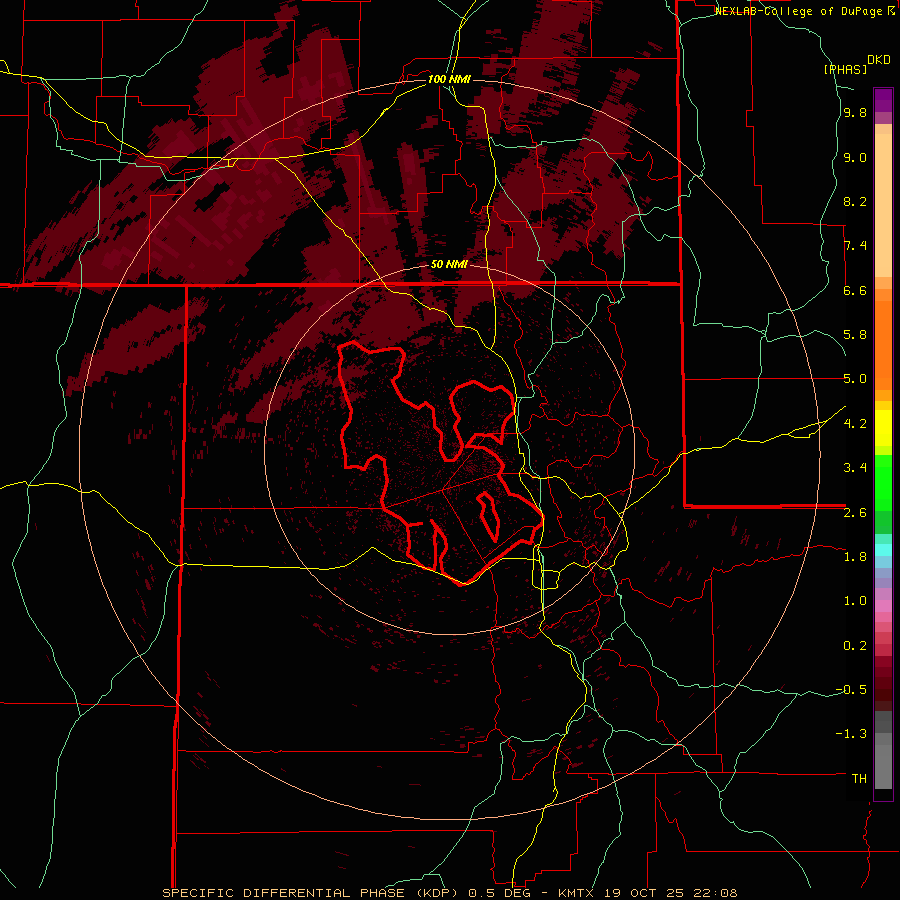Viewport: 900px width, 900px height.
Task: Click the -0.5 value on color scale
Action: coord(851,690)
